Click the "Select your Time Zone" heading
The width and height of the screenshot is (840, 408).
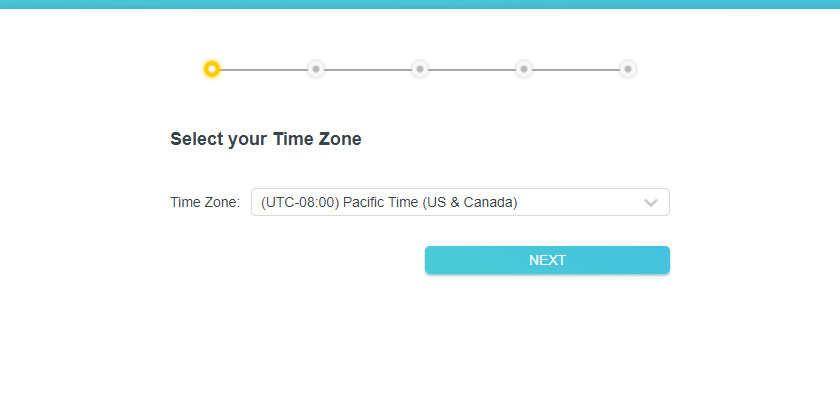[265, 139]
